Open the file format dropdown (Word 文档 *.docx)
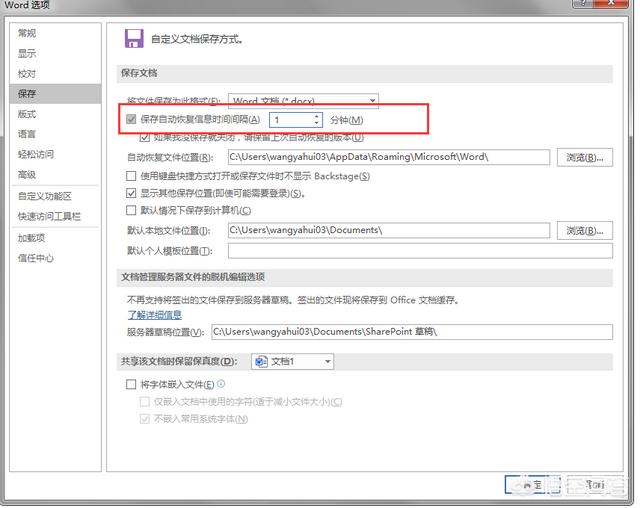Image resolution: width=640 pixels, height=508 pixels. click(303, 101)
